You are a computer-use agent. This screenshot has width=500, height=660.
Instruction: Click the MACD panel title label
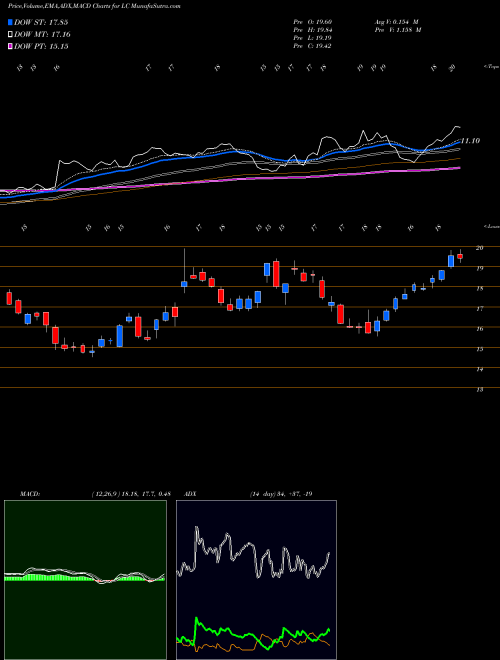pos(30,494)
